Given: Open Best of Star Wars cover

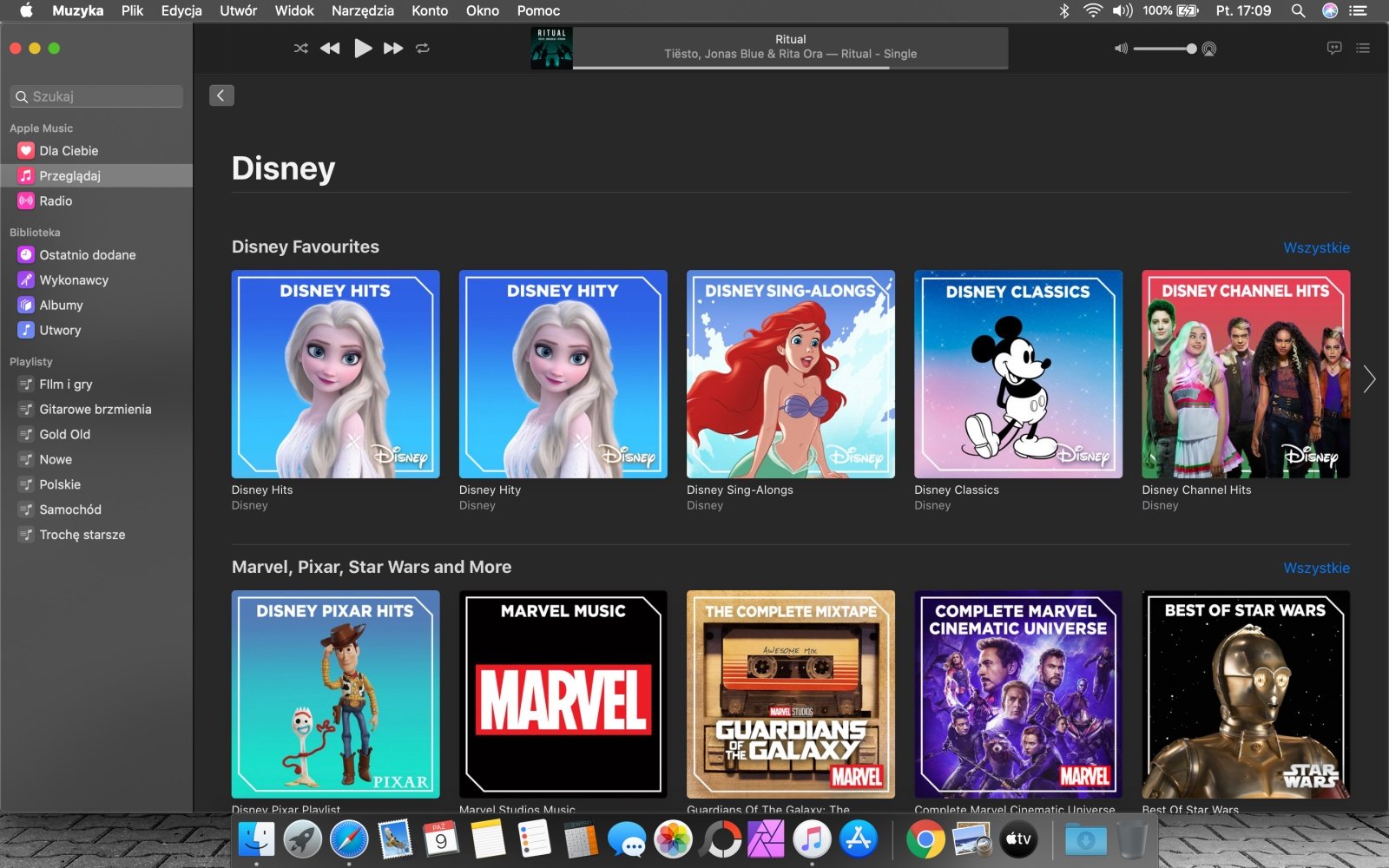Looking at the screenshot, I should pos(1246,694).
